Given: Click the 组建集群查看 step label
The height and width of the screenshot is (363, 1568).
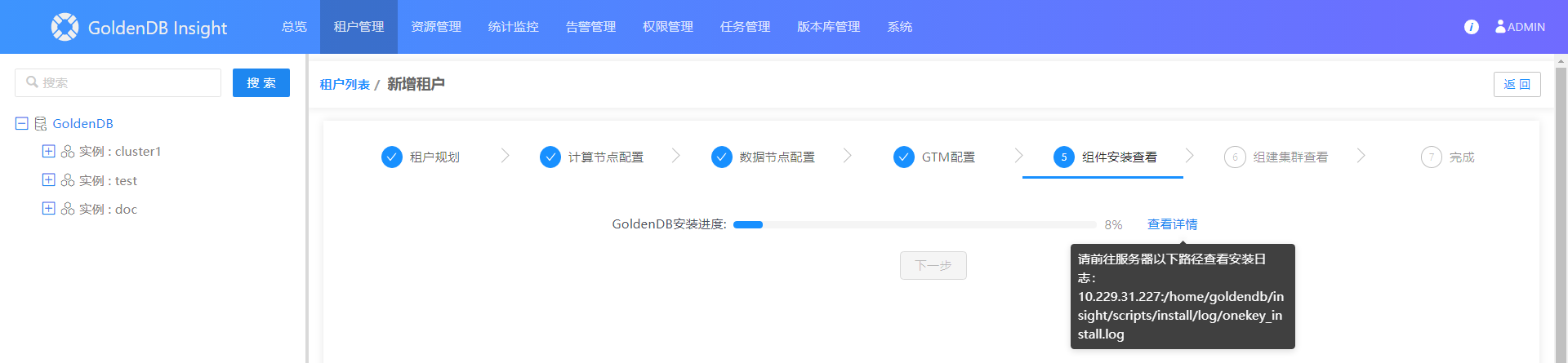Looking at the screenshot, I should click(1290, 157).
